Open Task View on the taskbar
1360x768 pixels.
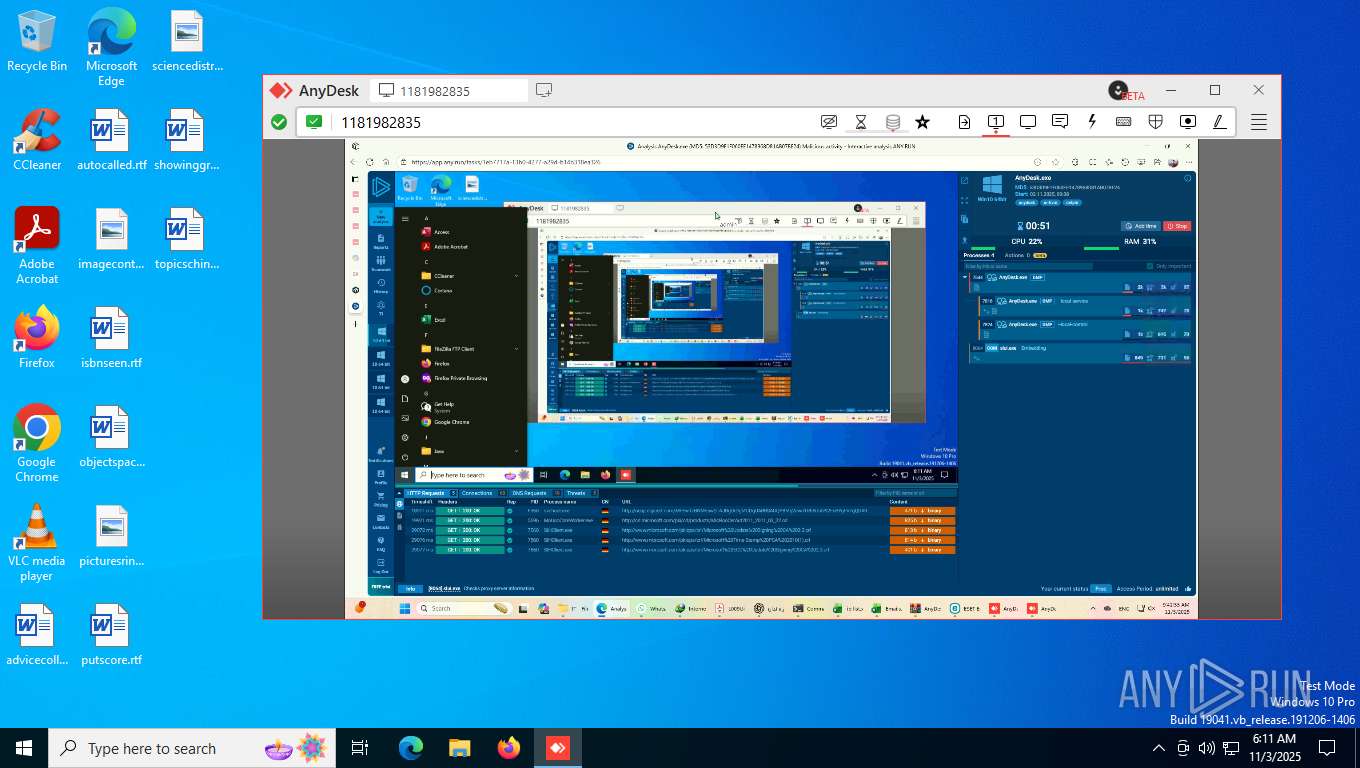[x=360, y=748]
